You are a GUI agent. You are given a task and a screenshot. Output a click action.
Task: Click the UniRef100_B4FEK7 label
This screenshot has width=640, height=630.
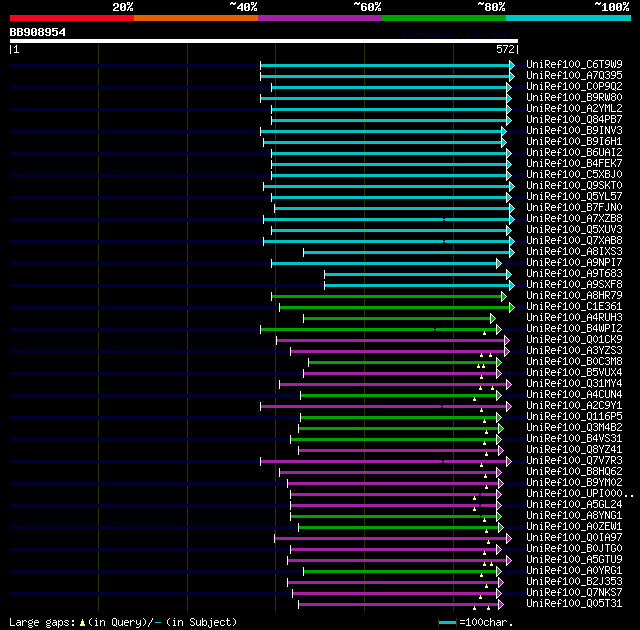[x=574, y=164]
